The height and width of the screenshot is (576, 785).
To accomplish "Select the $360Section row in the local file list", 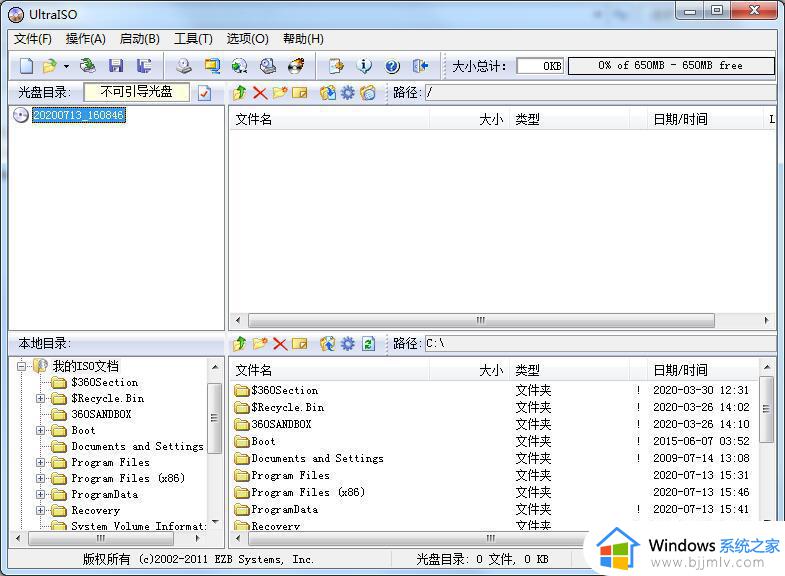I will pos(493,390).
